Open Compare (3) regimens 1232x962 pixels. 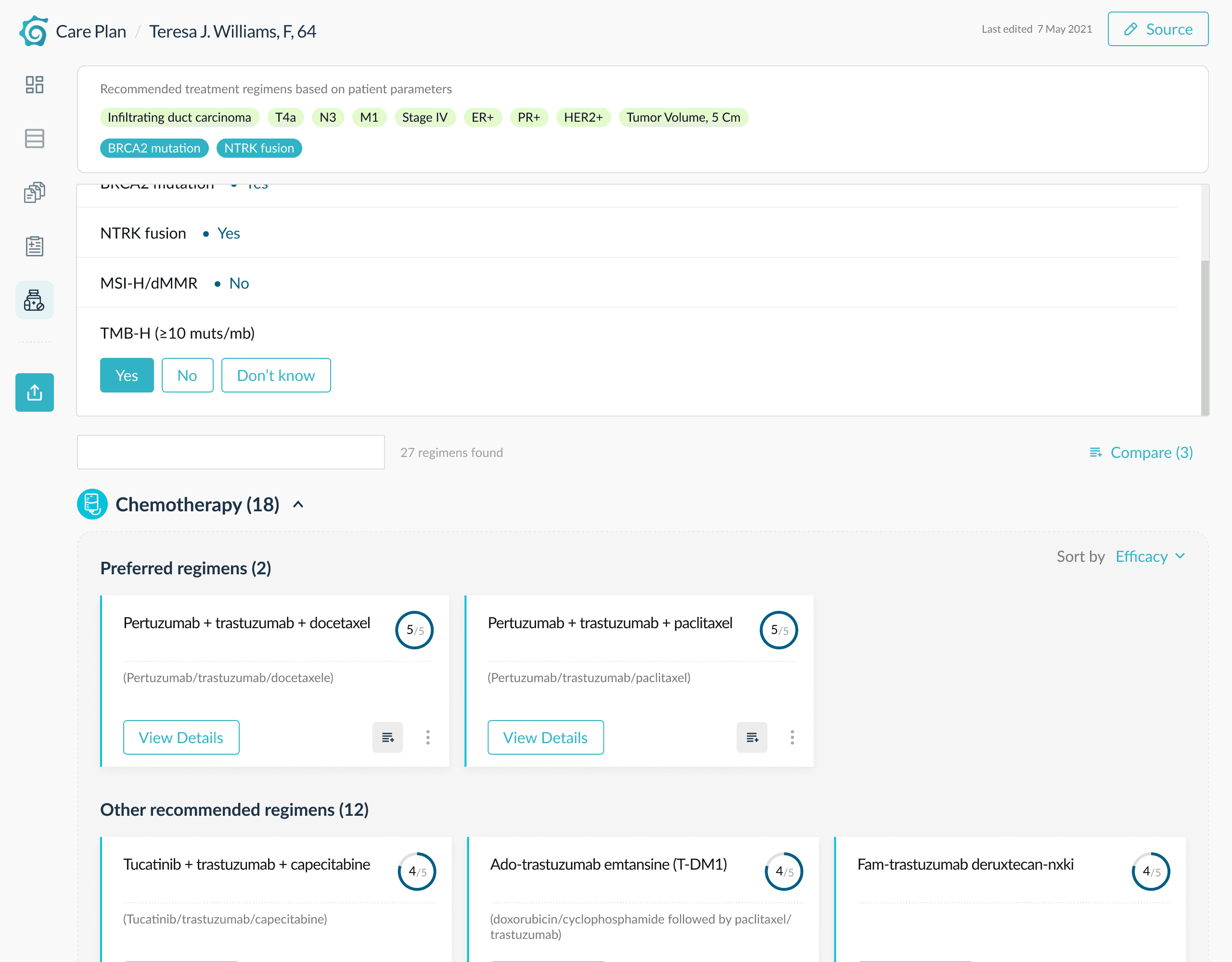[1141, 452]
